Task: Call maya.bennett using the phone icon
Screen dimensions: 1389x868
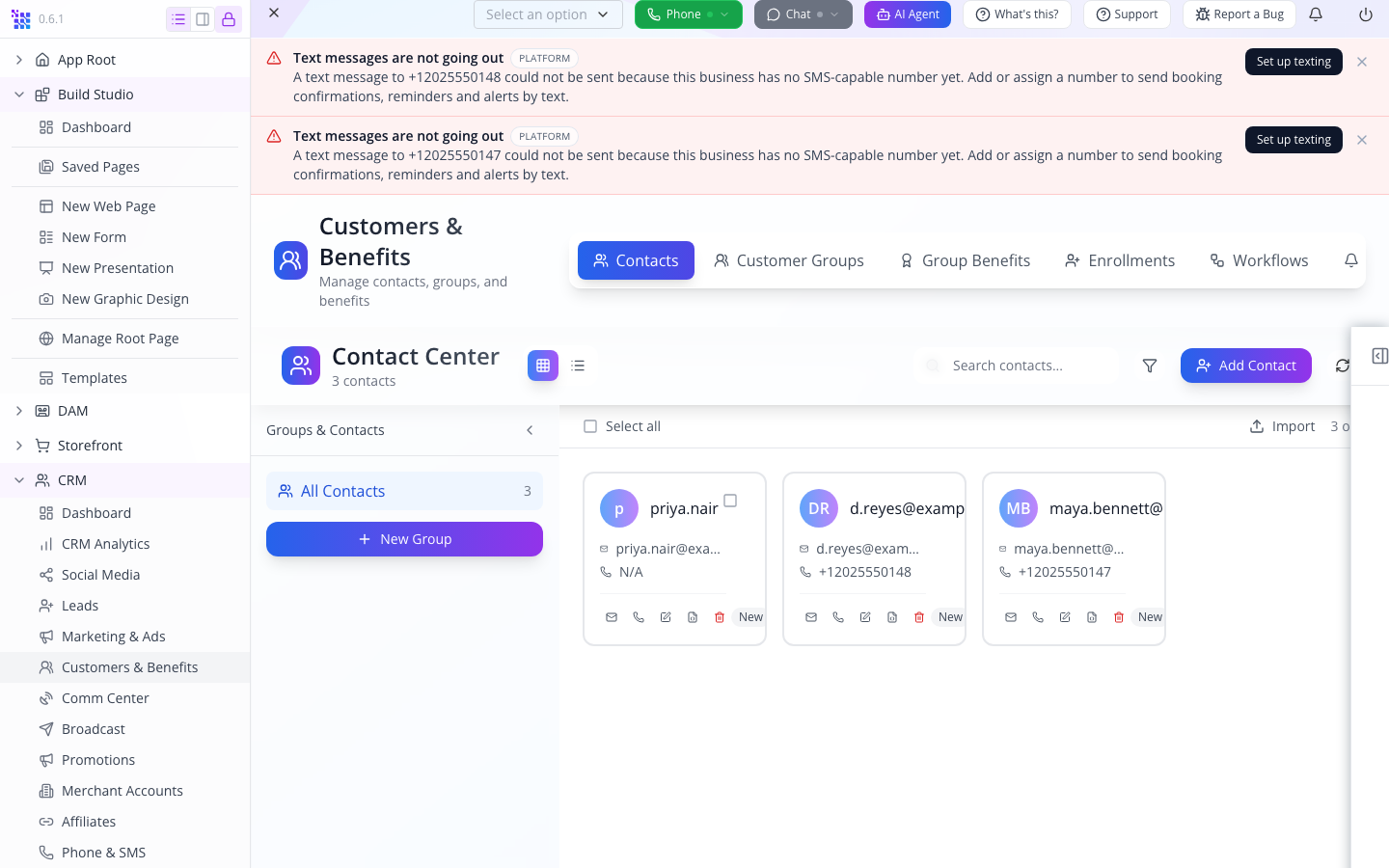Action: click(x=1038, y=617)
